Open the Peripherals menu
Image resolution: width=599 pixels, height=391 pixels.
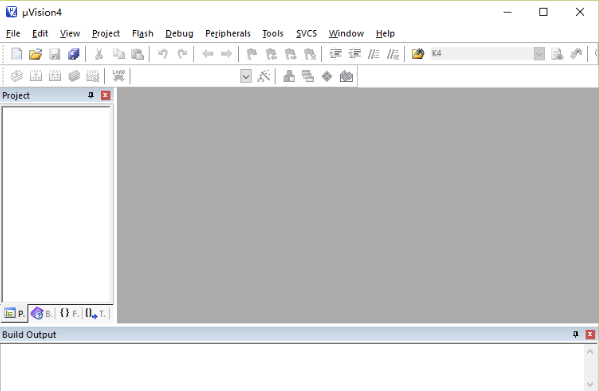click(228, 34)
